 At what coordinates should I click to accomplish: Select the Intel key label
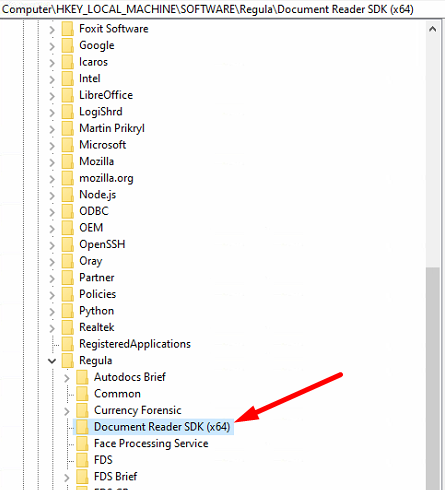tap(90, 78)
